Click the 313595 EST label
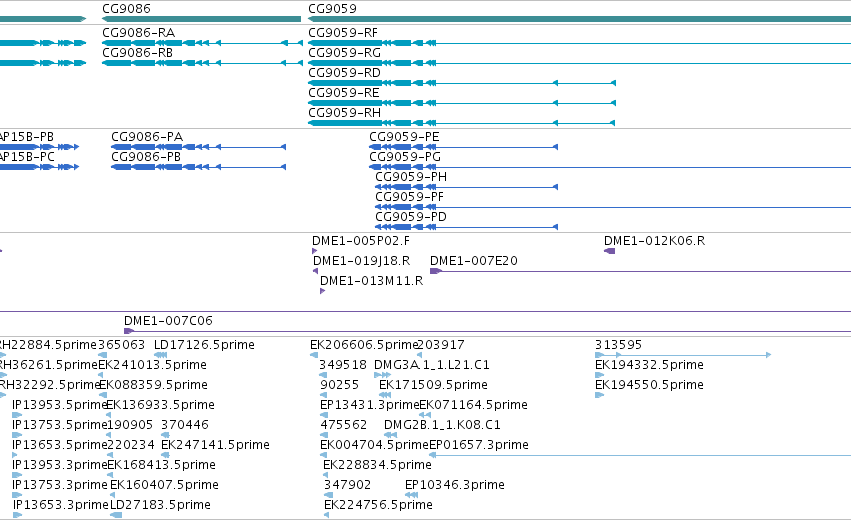The image size is (851, 520). coord(618,345)
